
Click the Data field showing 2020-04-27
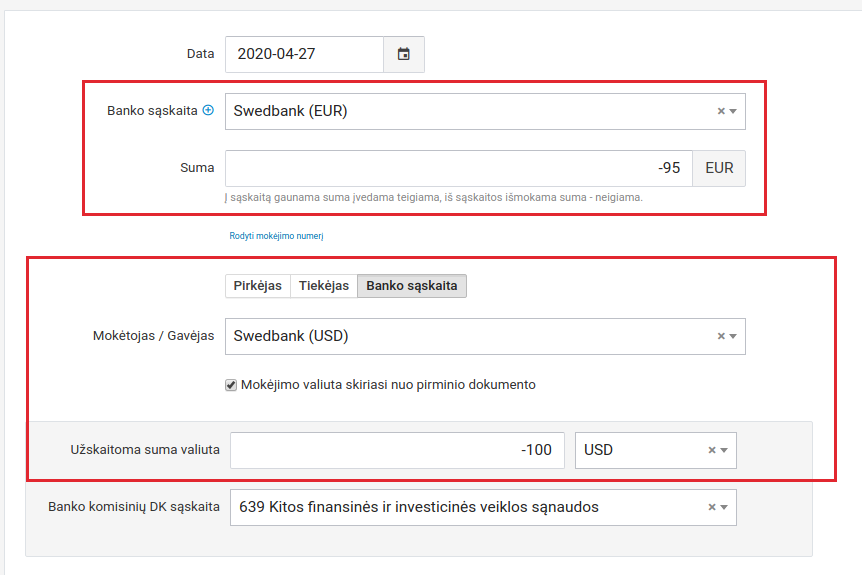(x=304, y=54)
